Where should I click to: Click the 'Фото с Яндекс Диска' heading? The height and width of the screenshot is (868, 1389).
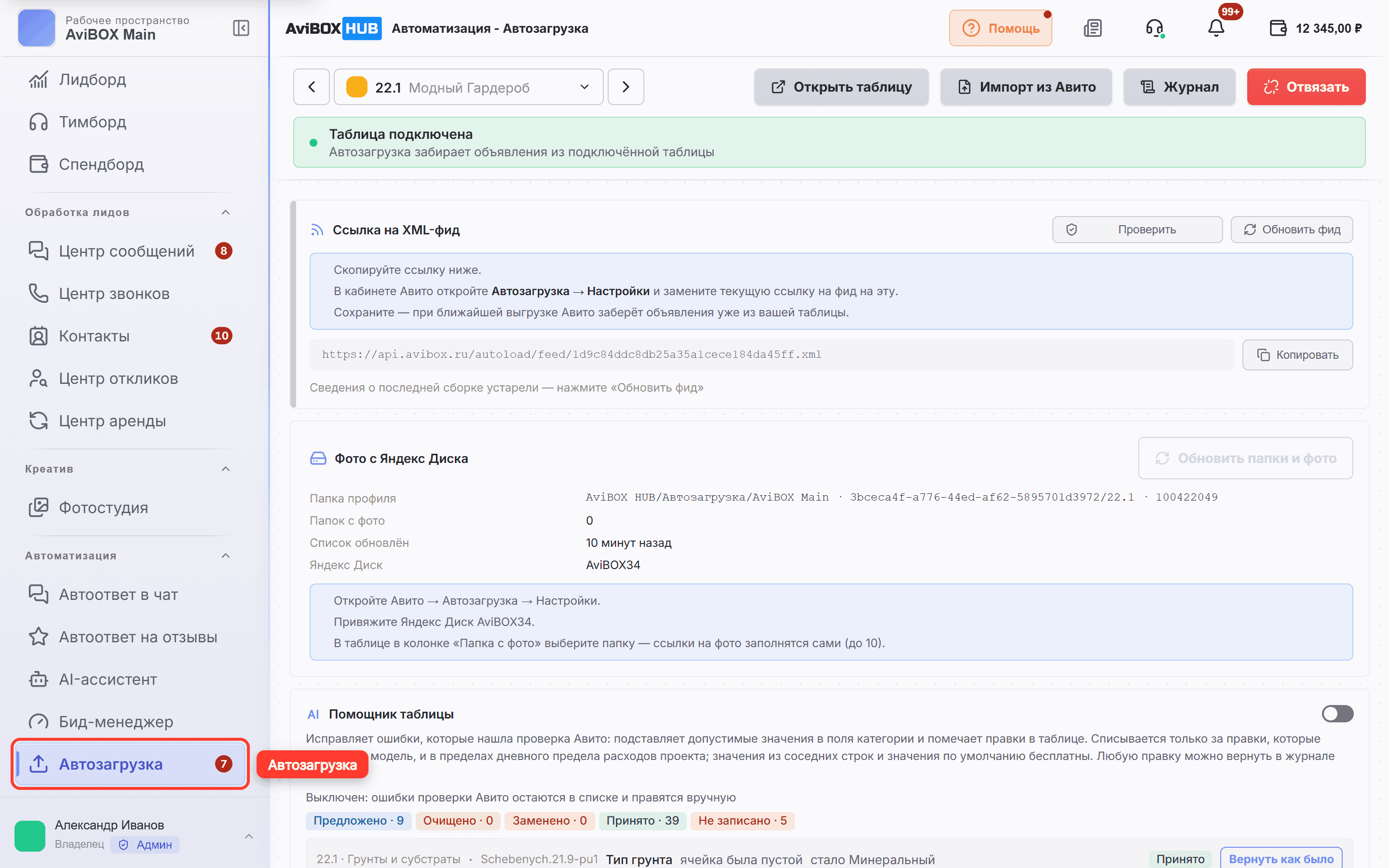(x=401, y=458)
